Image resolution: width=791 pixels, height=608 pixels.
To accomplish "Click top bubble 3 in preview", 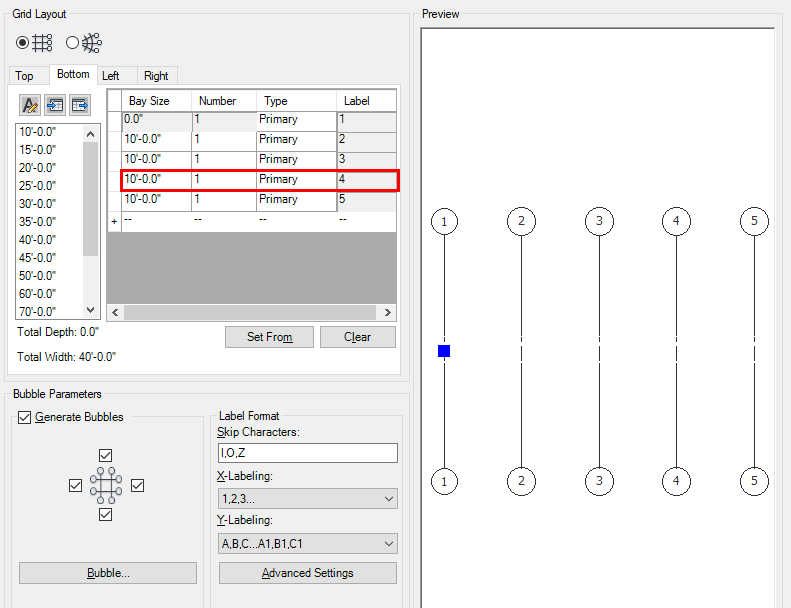I will point(599,221).
